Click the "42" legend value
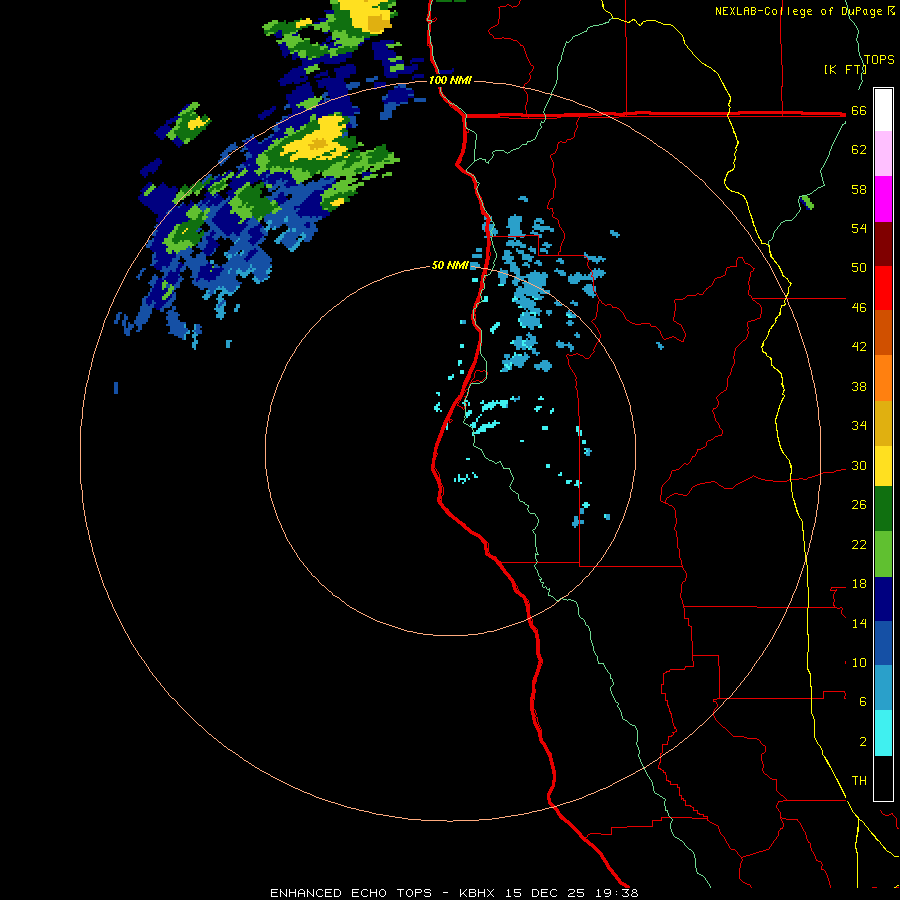Image resolution: width=900 pixels, height=900 pixels. pos(859,347)
